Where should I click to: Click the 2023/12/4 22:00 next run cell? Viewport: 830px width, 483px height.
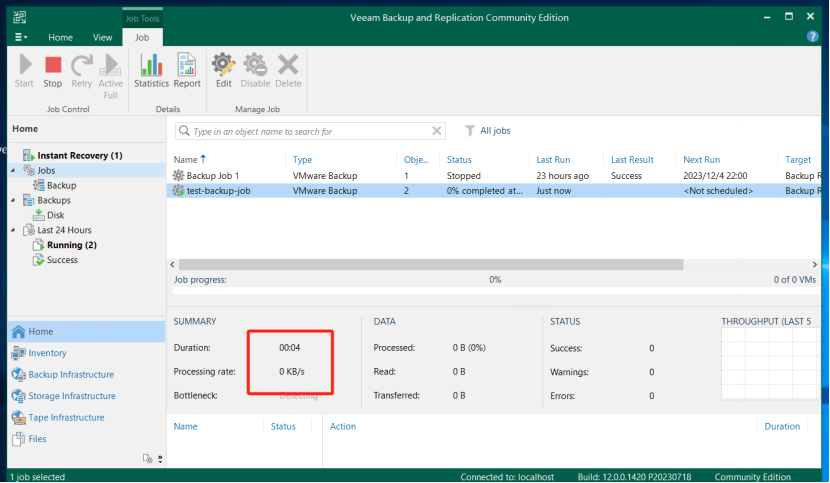click(x=715, y=176)
